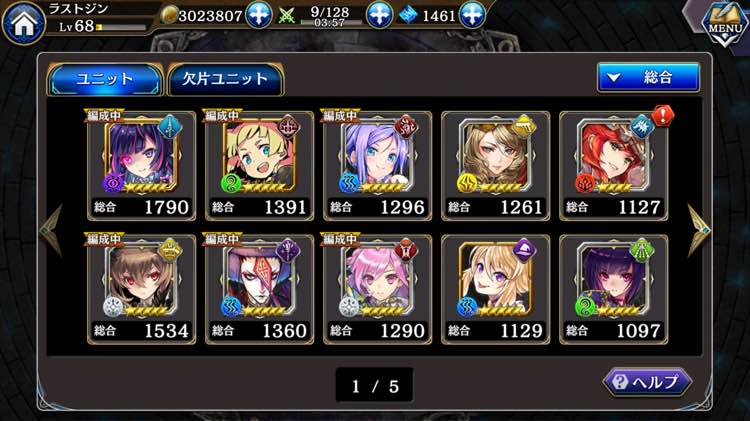Open the MENU book icon

[726, 23]
